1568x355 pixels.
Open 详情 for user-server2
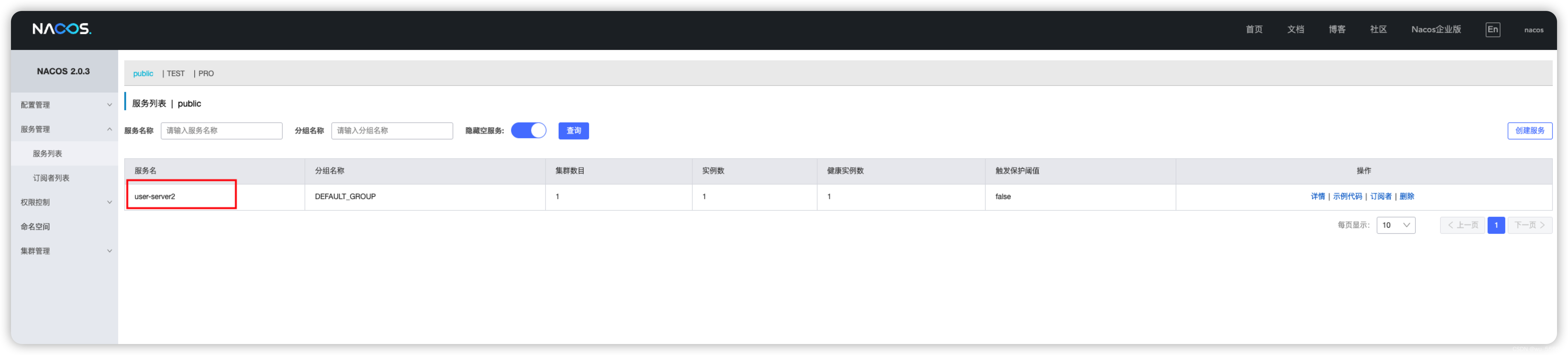coord(1317,197)
